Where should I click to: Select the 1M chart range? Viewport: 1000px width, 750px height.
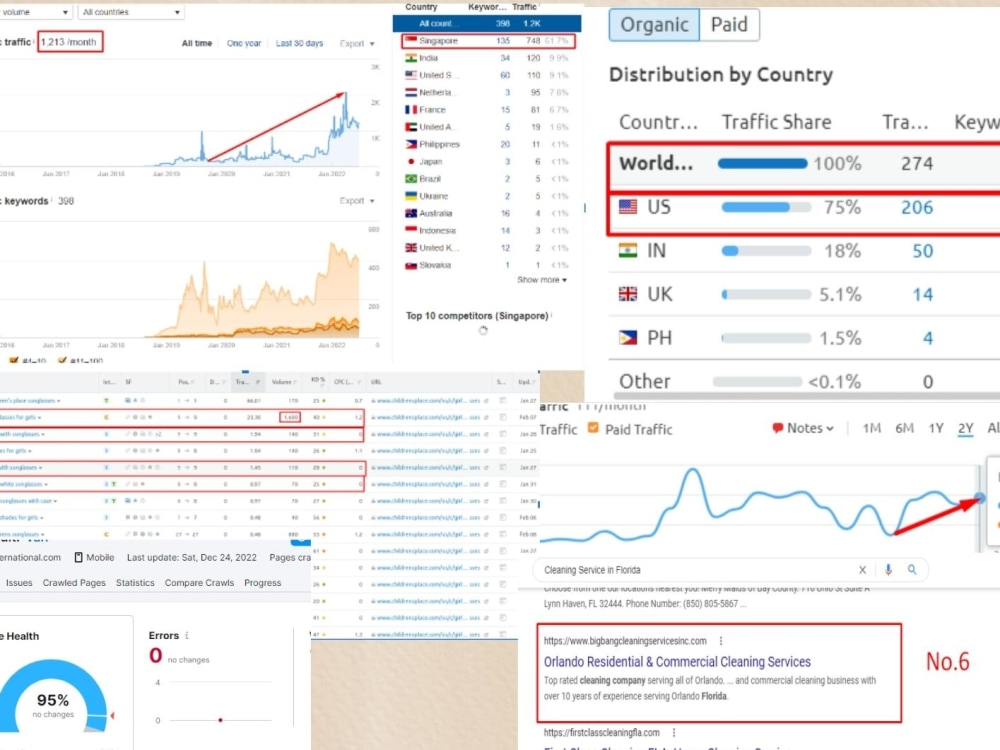coord(871,429)
